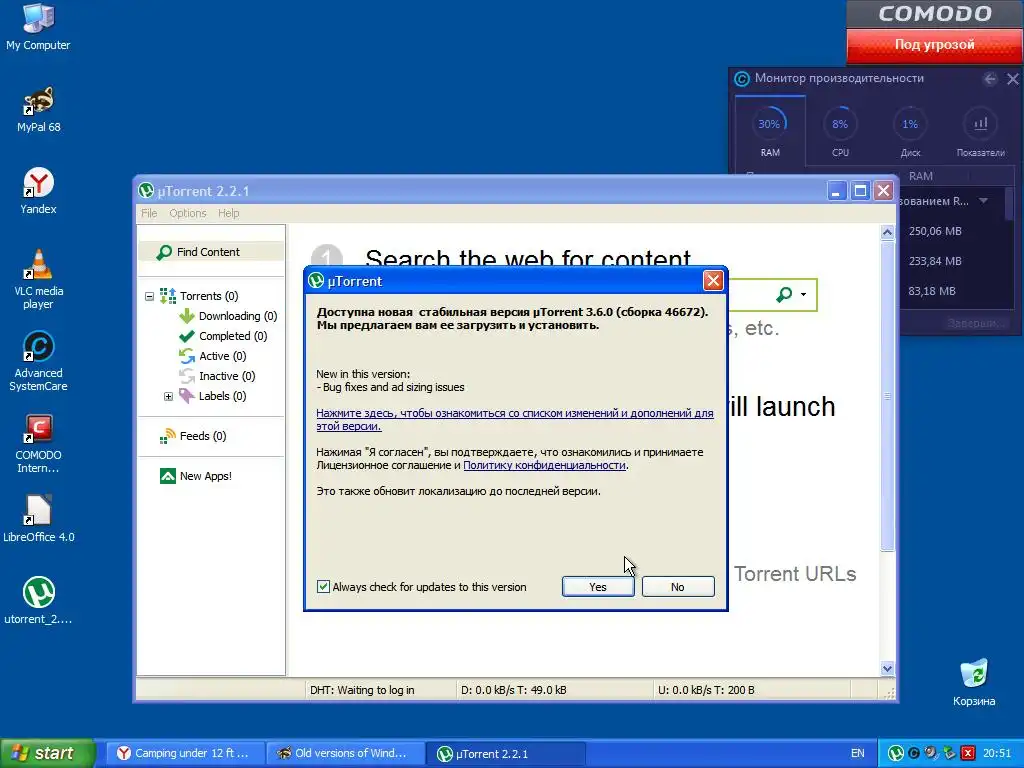This screenshot has height=768, width=1024.
Task: Click the 233,84 MB entry in monitor
Action: [935, 261]
